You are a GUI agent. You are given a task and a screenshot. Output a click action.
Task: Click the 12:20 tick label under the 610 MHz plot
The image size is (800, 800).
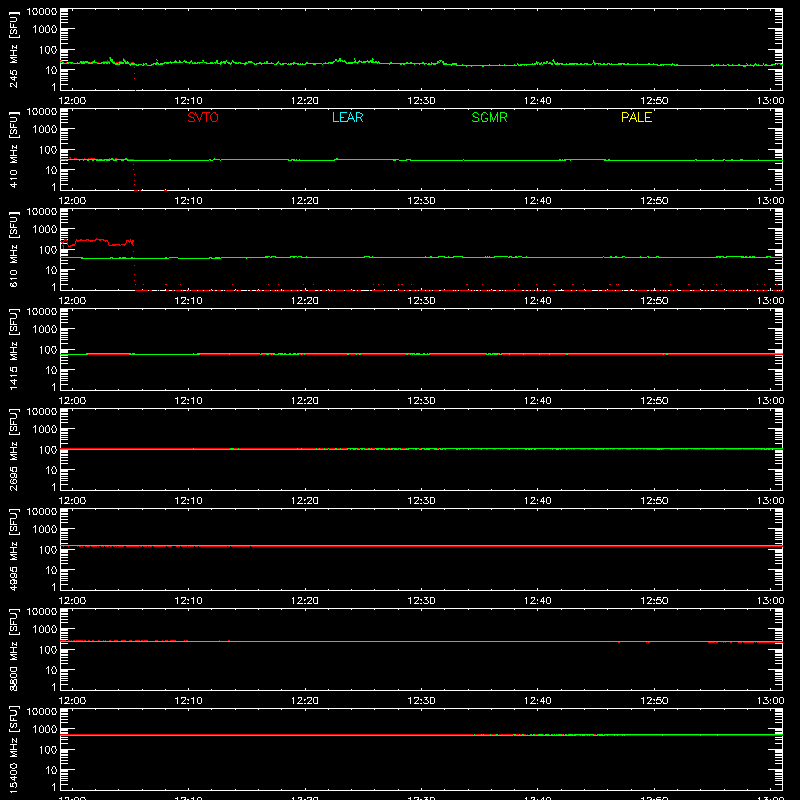305,301
